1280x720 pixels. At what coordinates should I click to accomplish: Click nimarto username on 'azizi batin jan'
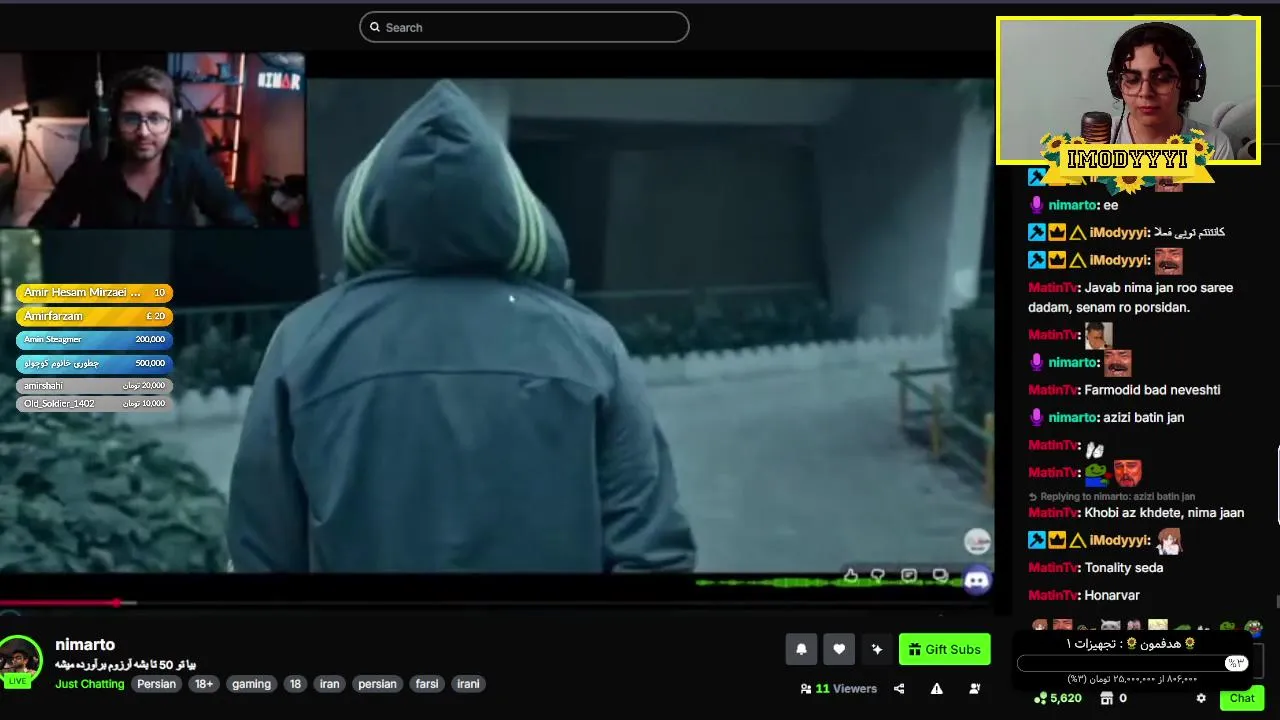[1073, 417]
